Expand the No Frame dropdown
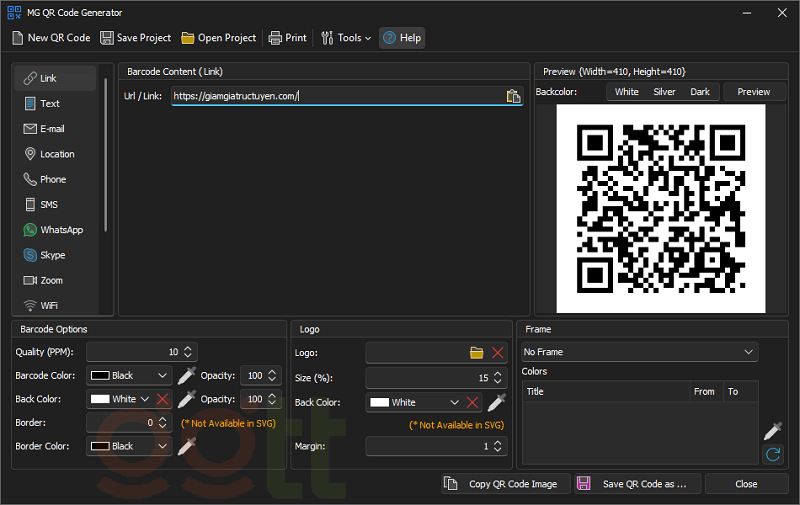 click(x=639, y=352)
